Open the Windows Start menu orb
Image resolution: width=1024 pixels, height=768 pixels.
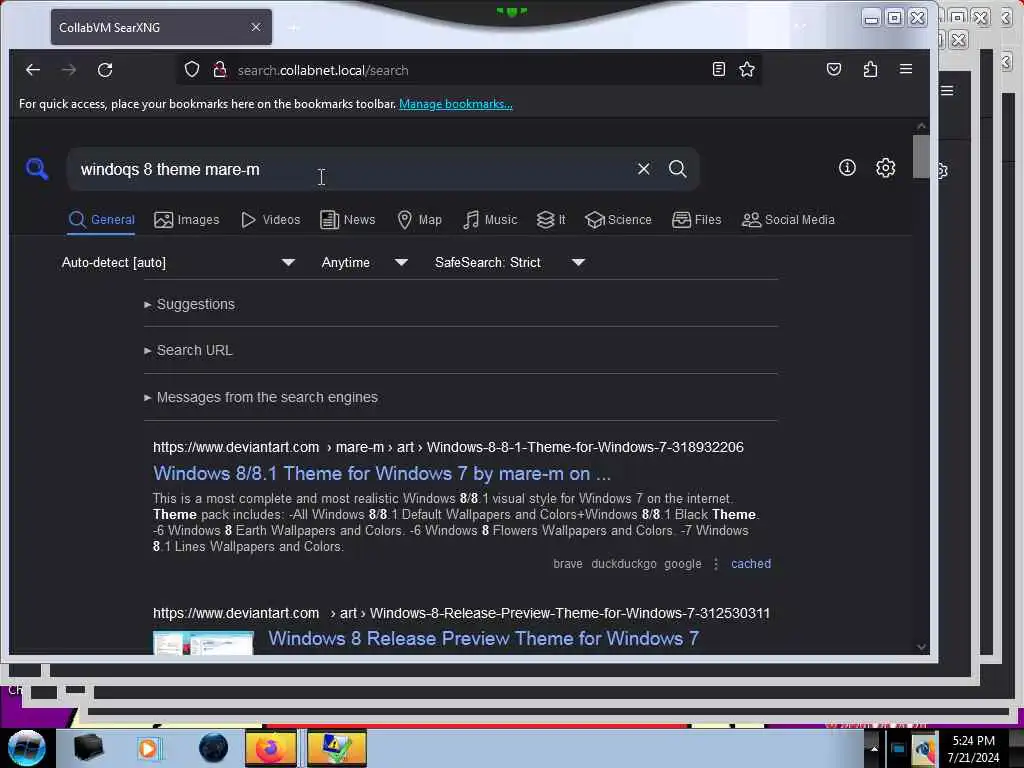[x=26, y=748]
